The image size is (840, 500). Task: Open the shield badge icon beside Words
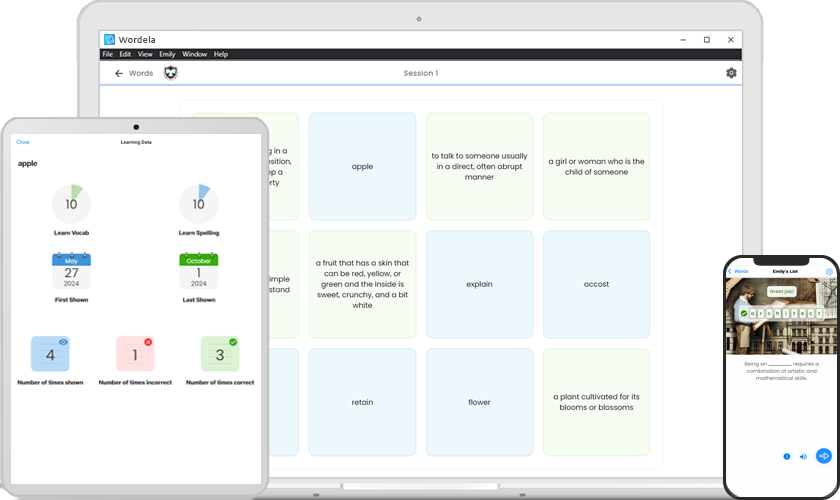pyautogui.click(x=170, y=73)
